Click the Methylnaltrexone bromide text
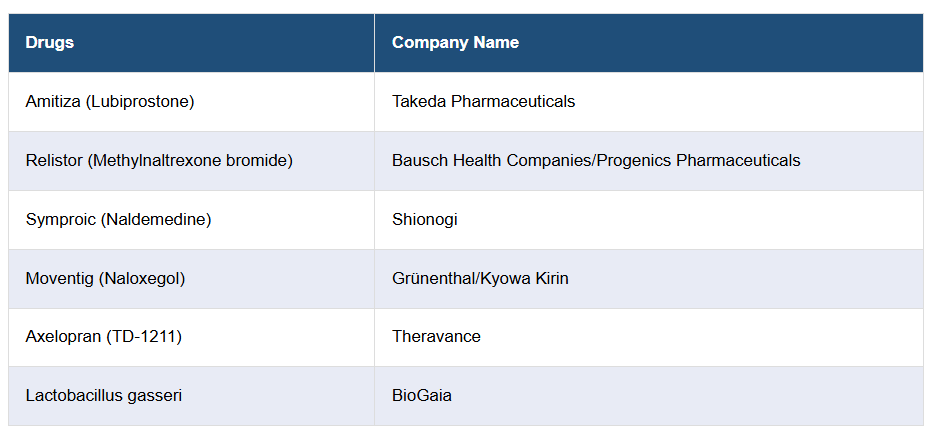The height and width of the screenshot is (429, 930). pyautogui.click(x=188, y=161)
